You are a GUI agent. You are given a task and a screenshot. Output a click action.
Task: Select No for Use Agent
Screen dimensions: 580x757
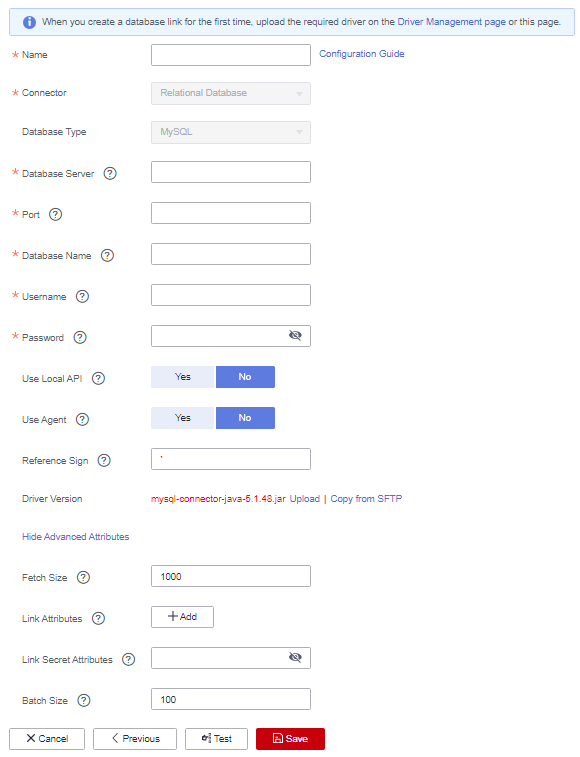[x=245, y=418]
